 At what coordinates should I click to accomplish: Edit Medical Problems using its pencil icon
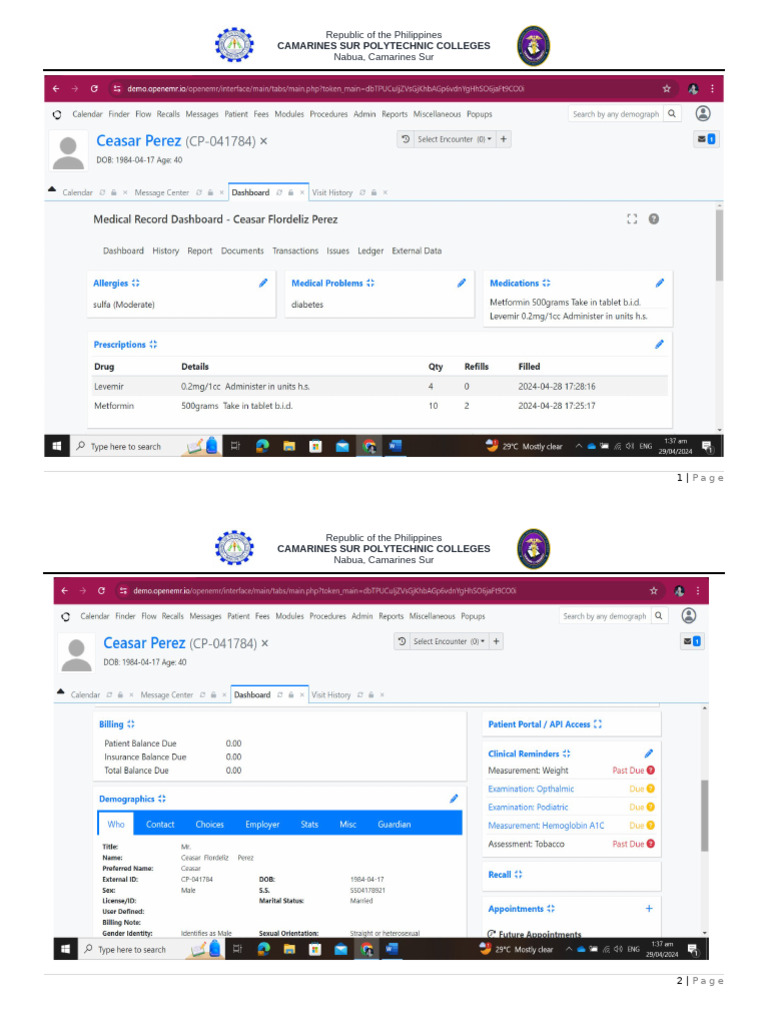462,283
